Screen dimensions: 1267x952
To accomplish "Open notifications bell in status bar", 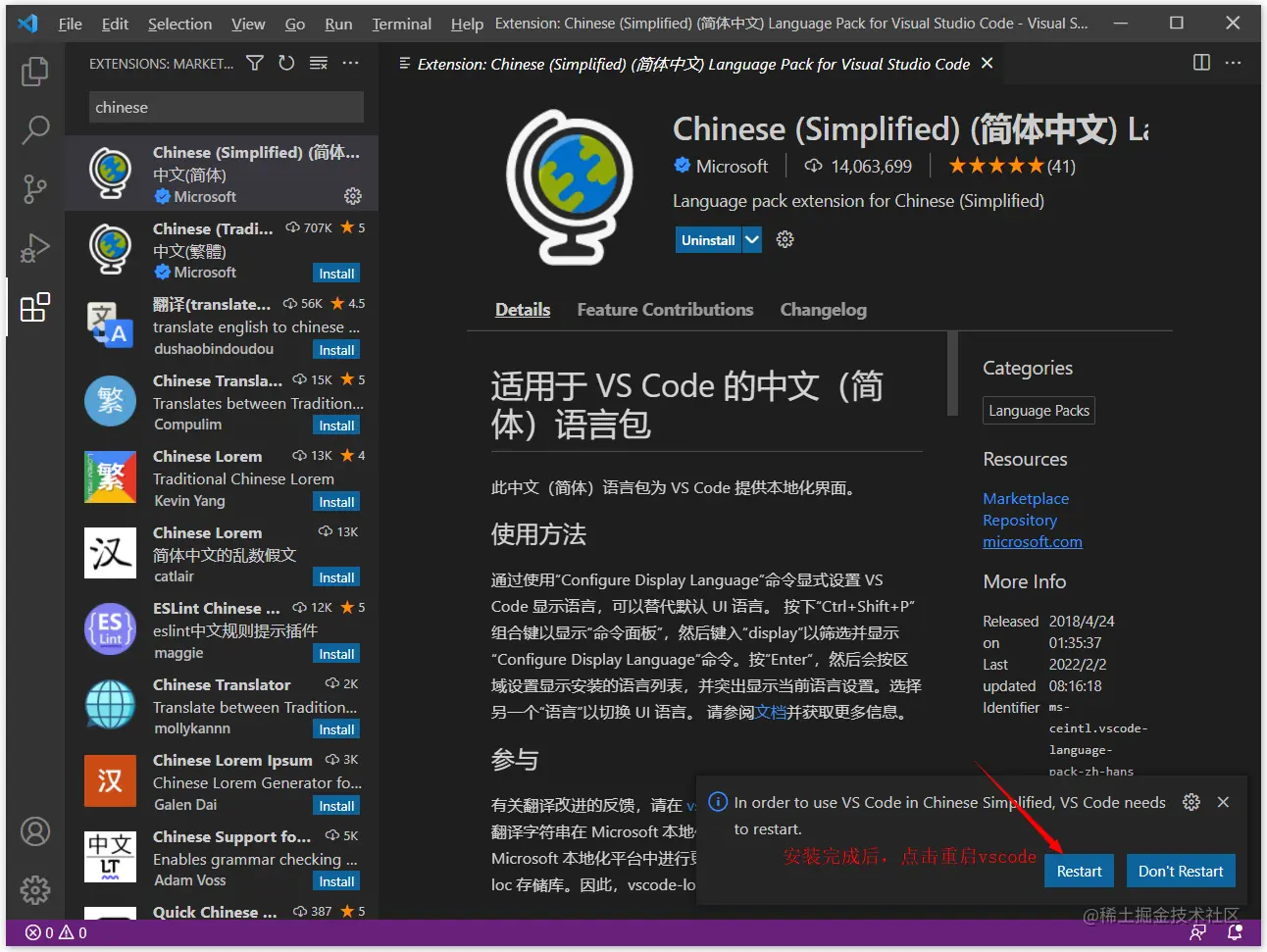I will tap(1235, 932).
